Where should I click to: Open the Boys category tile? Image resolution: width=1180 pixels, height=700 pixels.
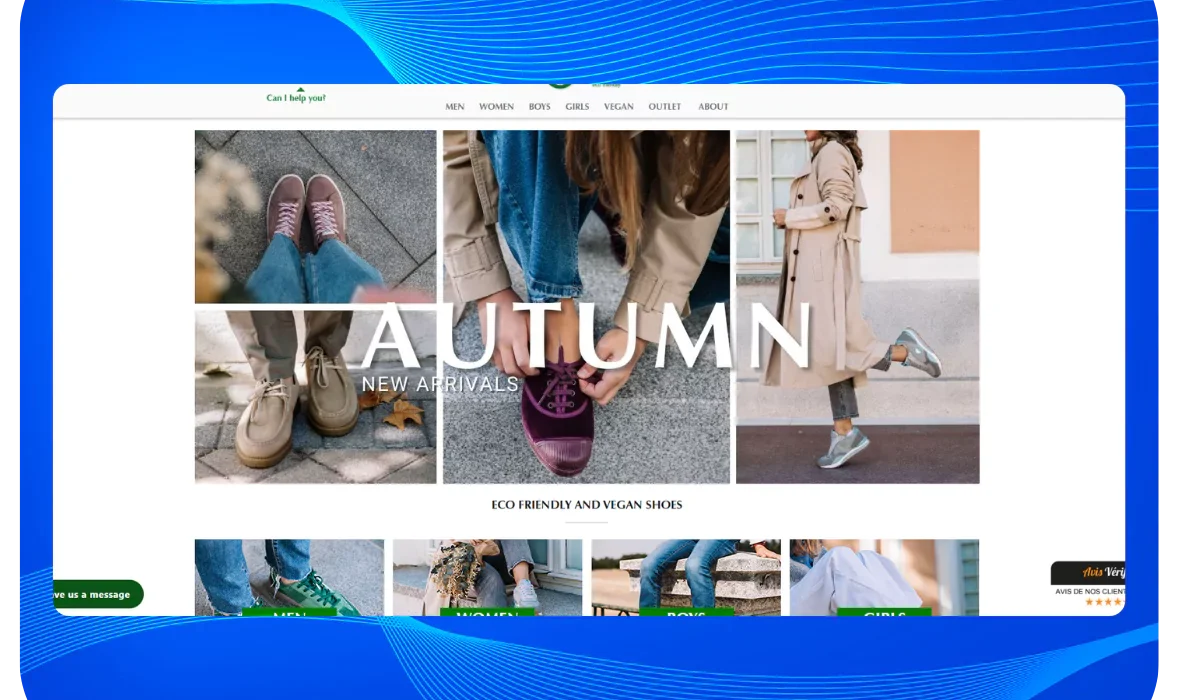coord(685,577)
